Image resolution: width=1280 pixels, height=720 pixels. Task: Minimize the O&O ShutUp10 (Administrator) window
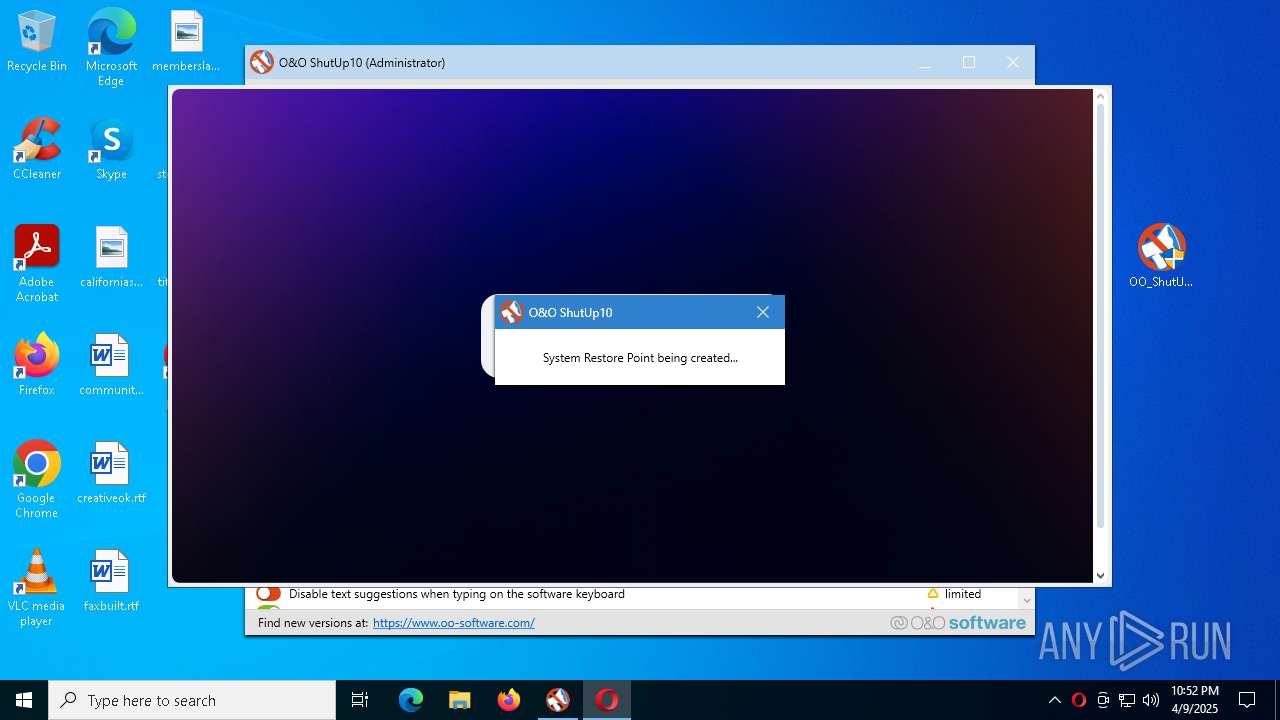(x=925, y=62)
